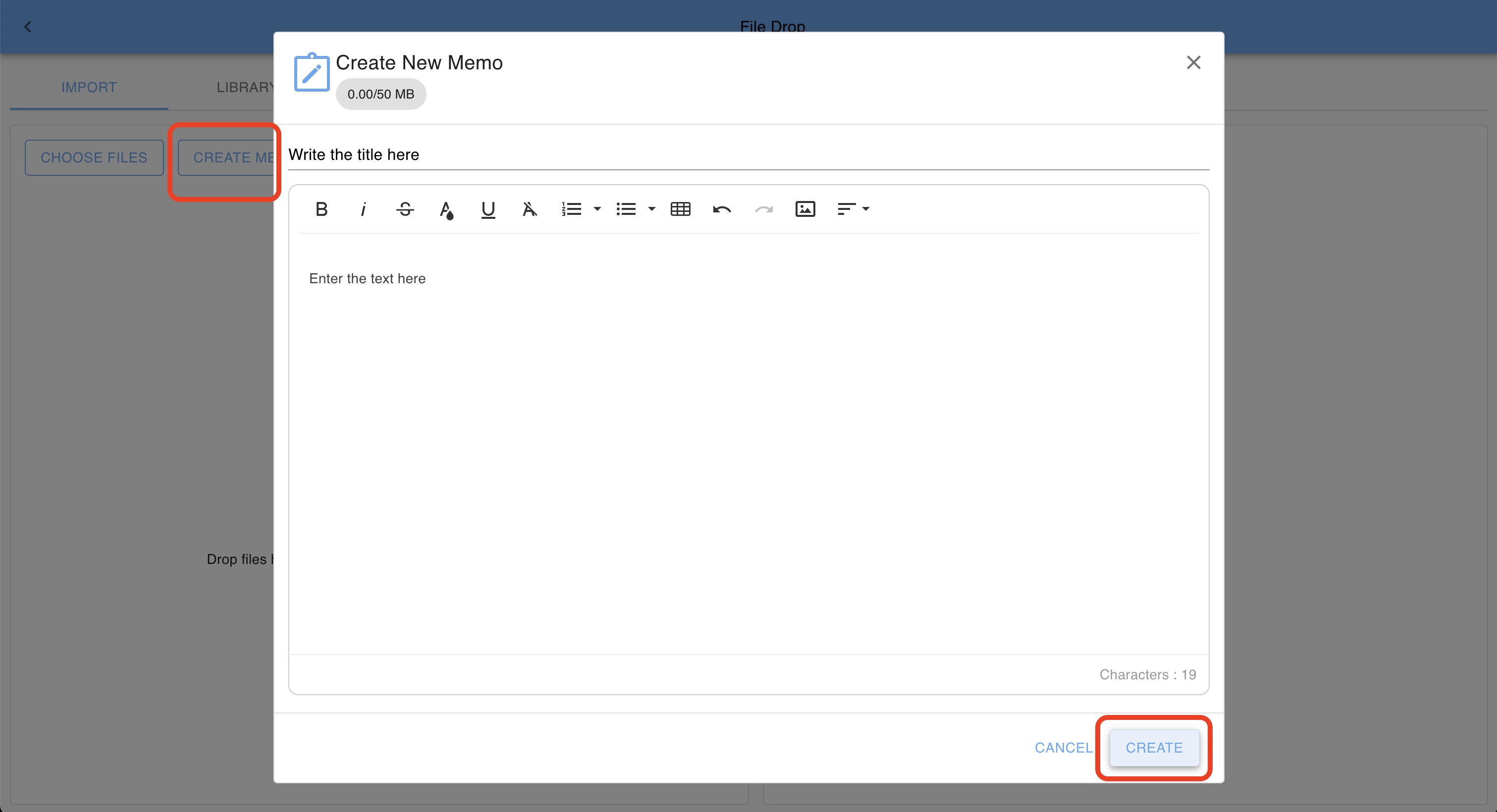This screenshot has width=1497, height=812.
Task: Open text alignment dropdown
Action: tap(853, 209)
